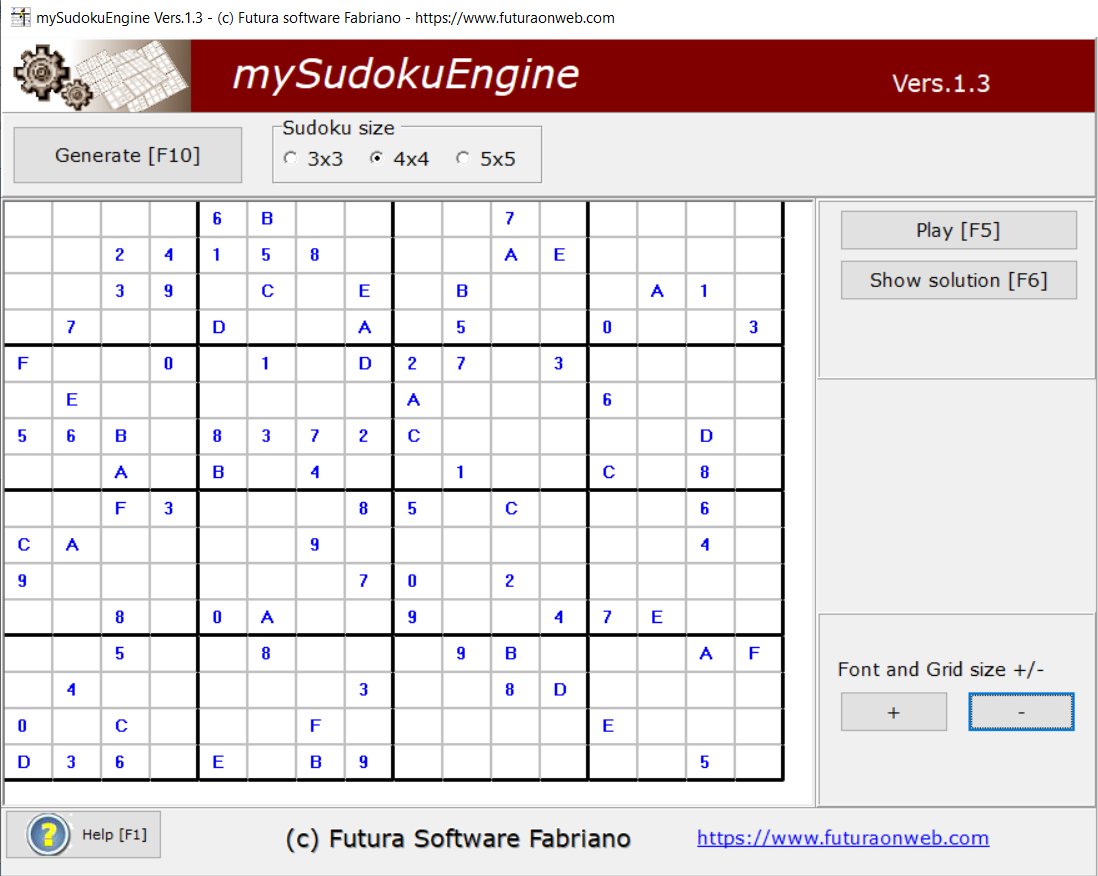Select the 3x3 Sudoku size option
The width and height of the screenshot is (1098, 876).
click(x=290, y=158)
